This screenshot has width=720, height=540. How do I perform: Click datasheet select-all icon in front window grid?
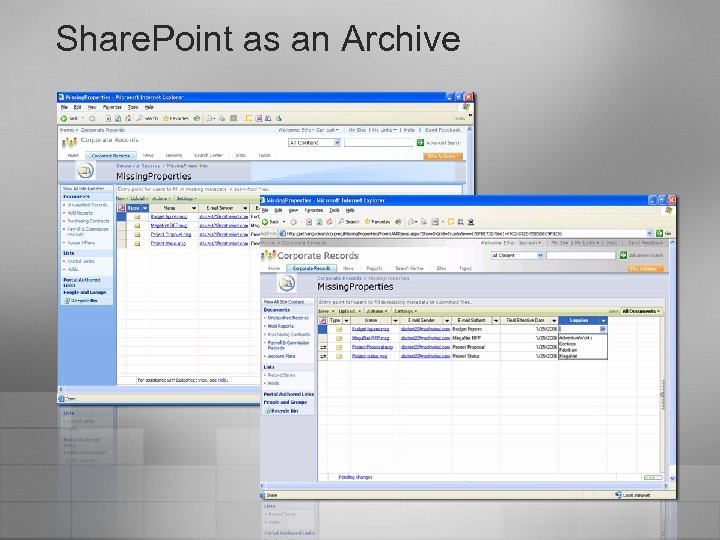click(323, 321)
